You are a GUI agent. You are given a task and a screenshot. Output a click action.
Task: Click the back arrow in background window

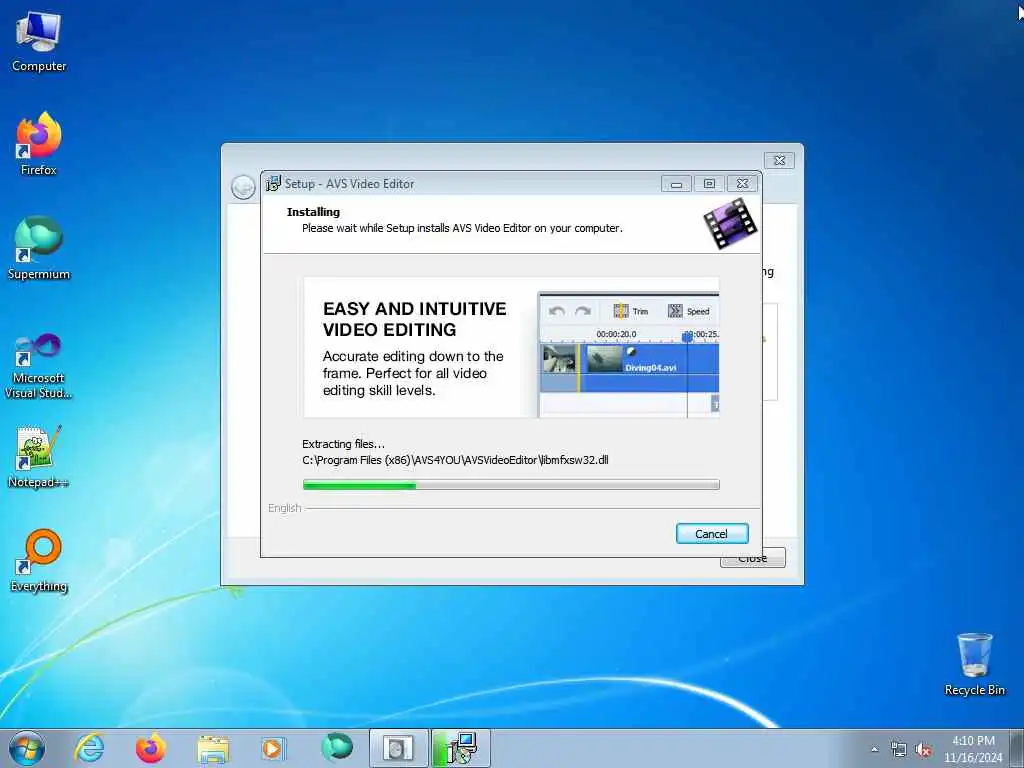[243, 187]
